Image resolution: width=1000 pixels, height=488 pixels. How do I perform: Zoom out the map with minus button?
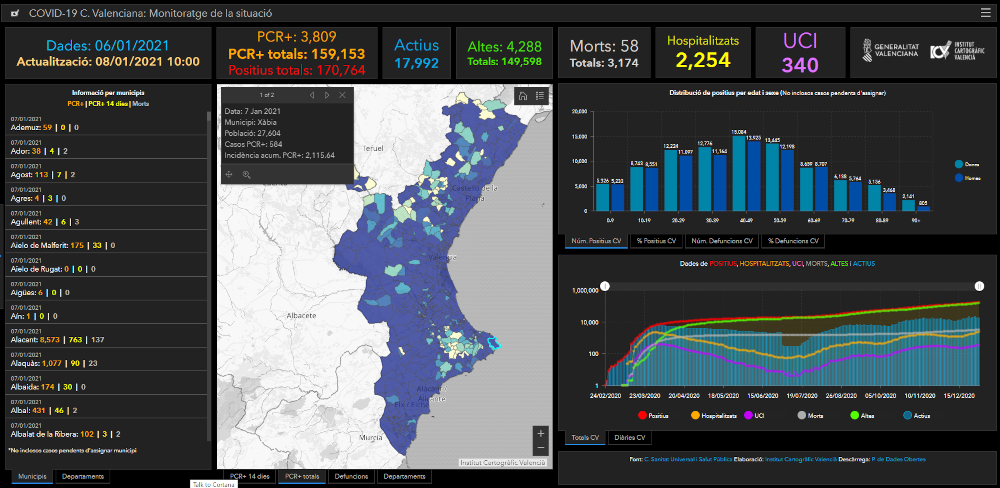coord(540,448)
